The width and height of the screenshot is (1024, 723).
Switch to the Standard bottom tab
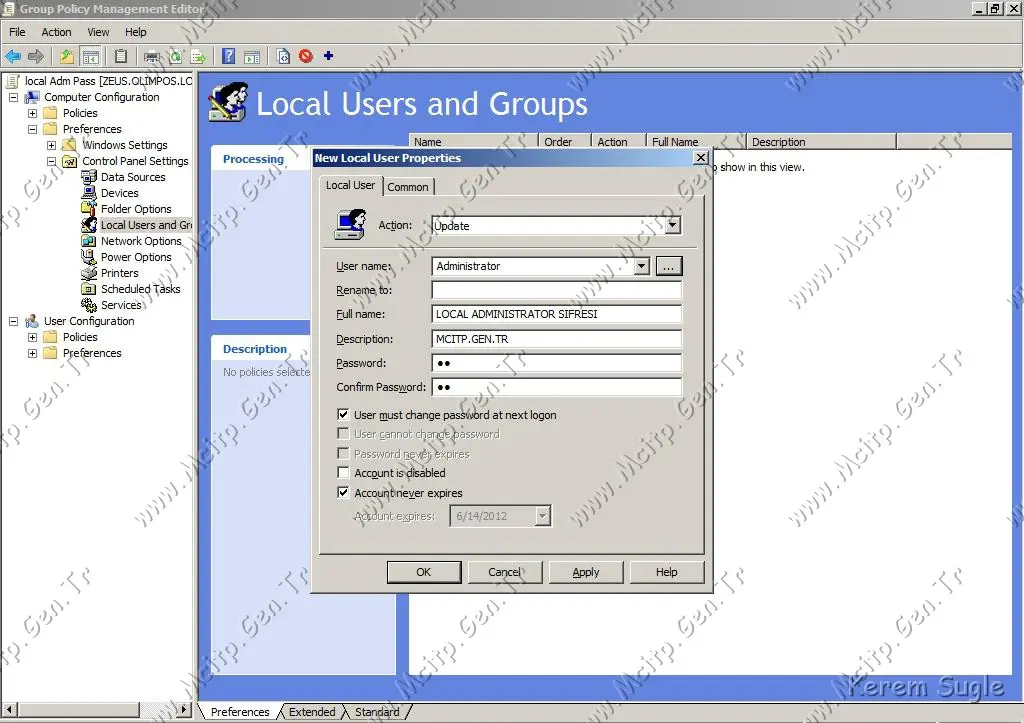(377, 712)
